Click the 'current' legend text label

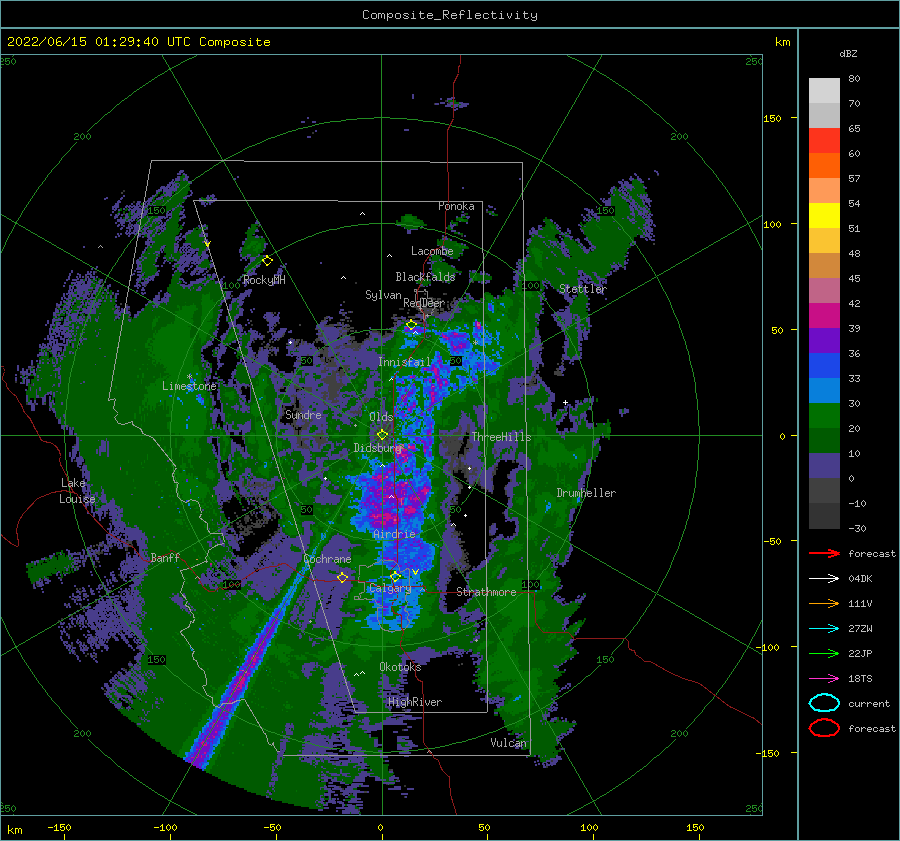(x=868, y=703)
